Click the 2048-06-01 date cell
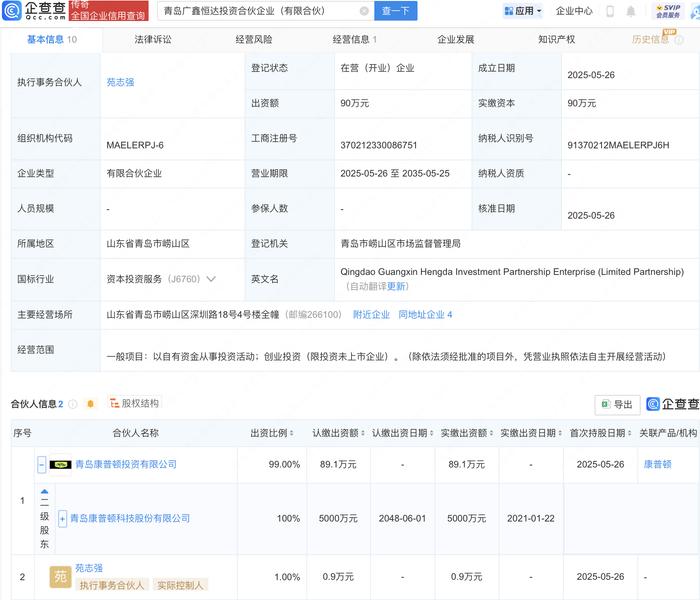700x600 pixels. [402, 518]
